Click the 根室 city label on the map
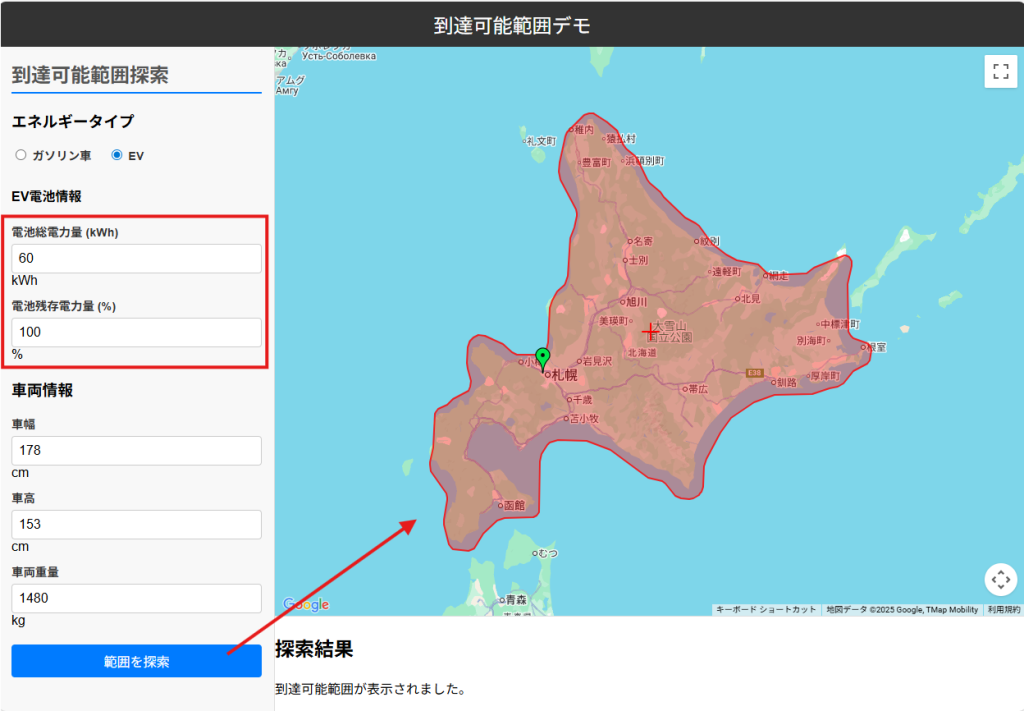Screen dimensions: 1024x711 (877, 347)
